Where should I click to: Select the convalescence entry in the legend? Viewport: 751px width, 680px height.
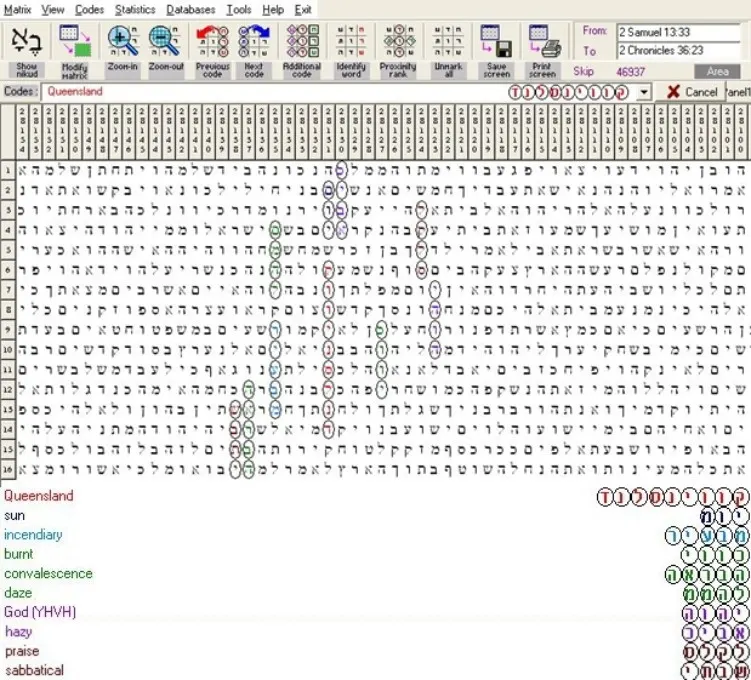tap(48, 573)
